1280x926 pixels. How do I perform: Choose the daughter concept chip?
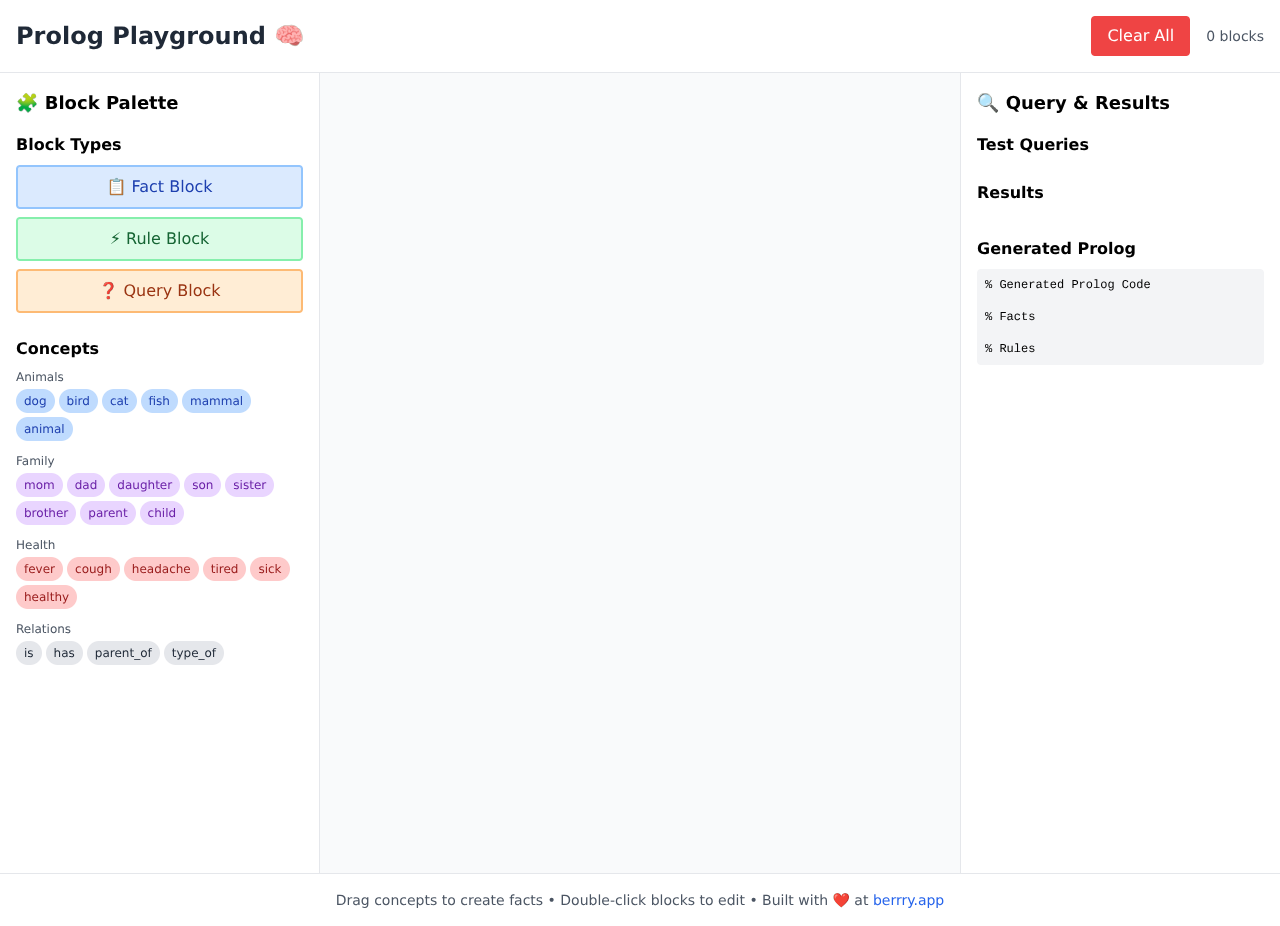(144, 485)
